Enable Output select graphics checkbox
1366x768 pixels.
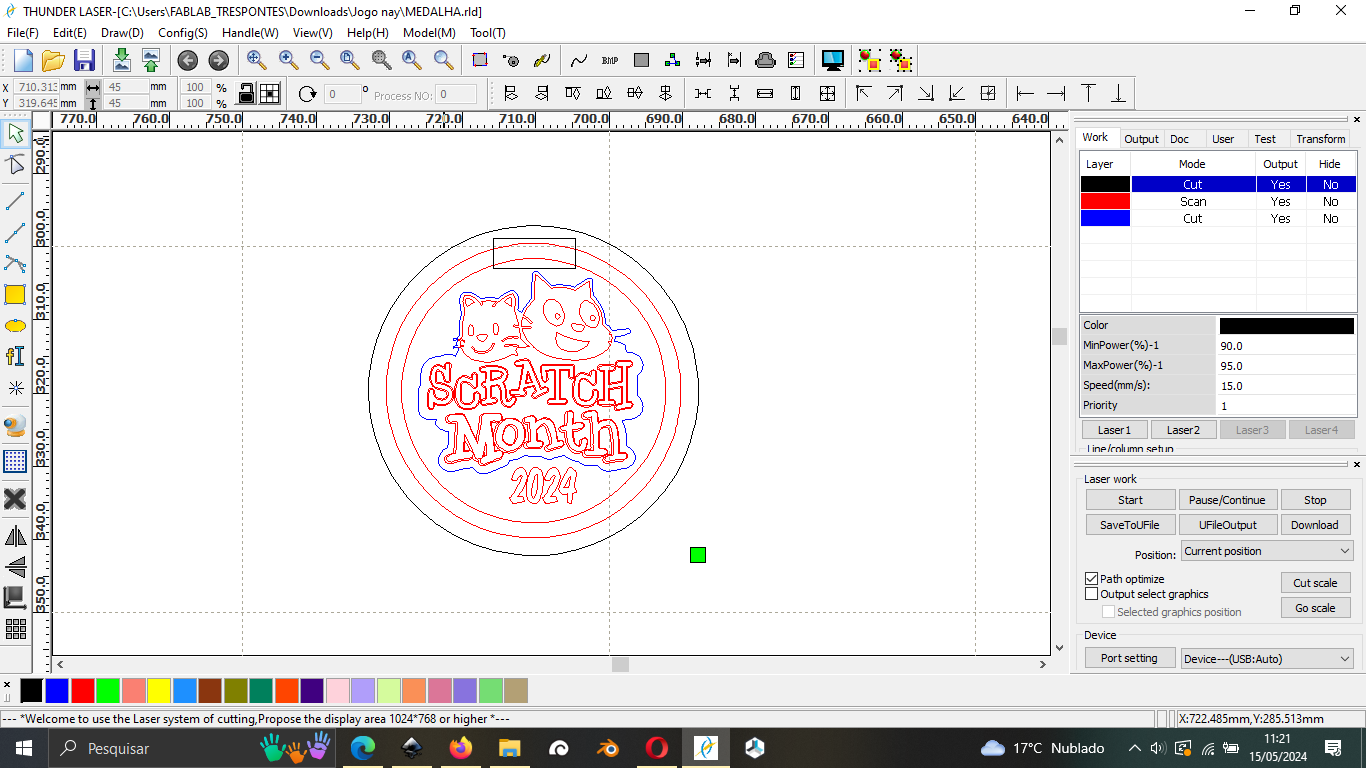(1092, 594)
